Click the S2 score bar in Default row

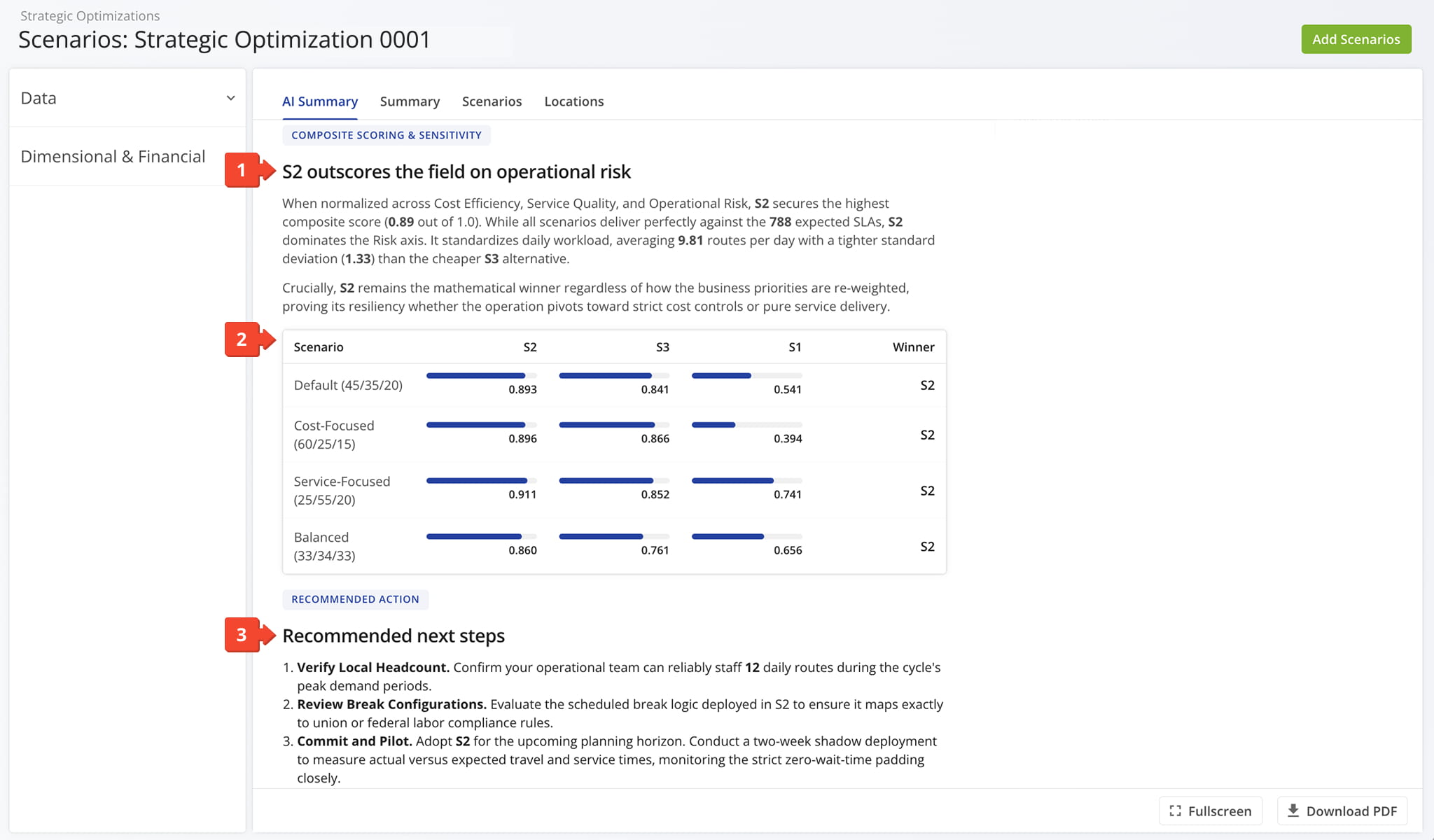tap(481, 376)
